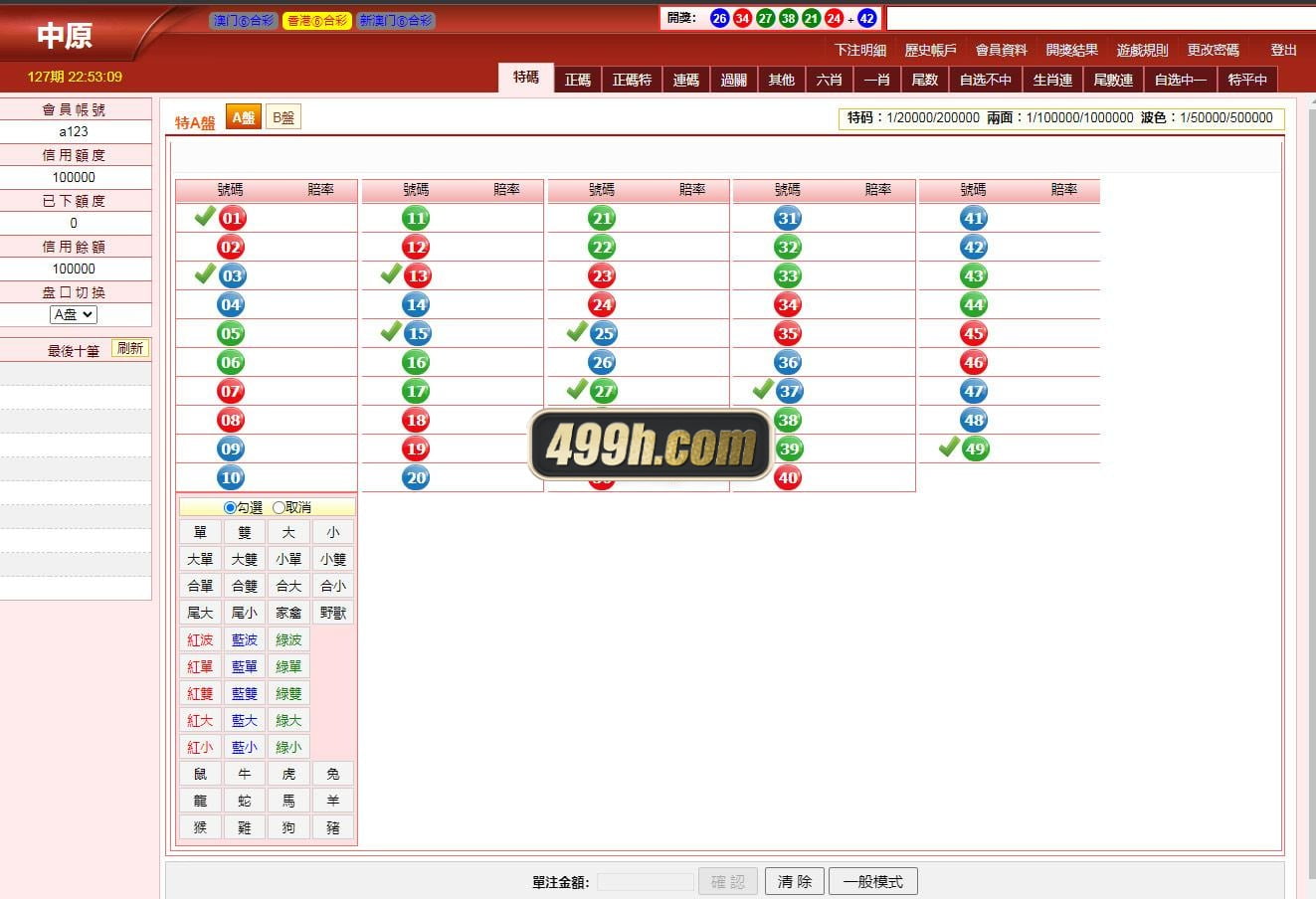1316x899 pixels.
Task: Open the 生肖連 tab
Action: click(x=1053, y=80)
